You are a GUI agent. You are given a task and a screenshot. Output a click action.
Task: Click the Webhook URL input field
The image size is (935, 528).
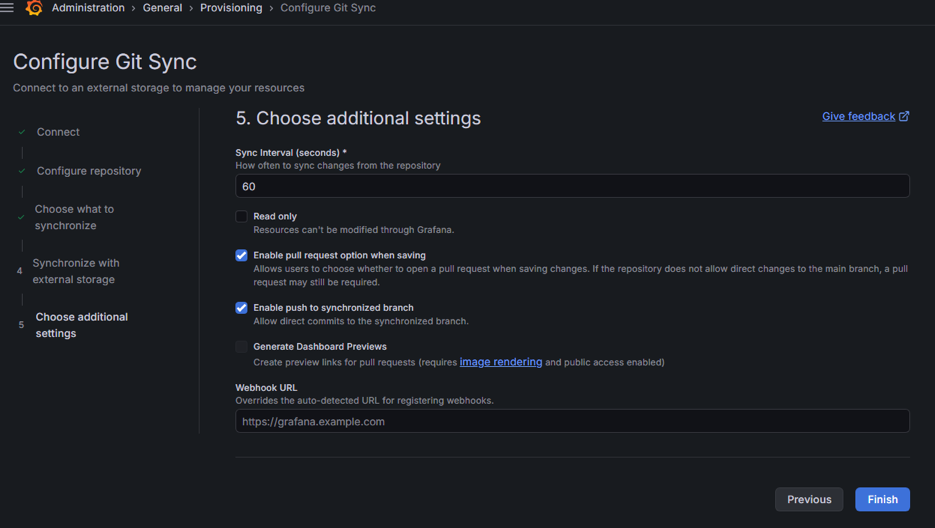[x=572, y=421]
